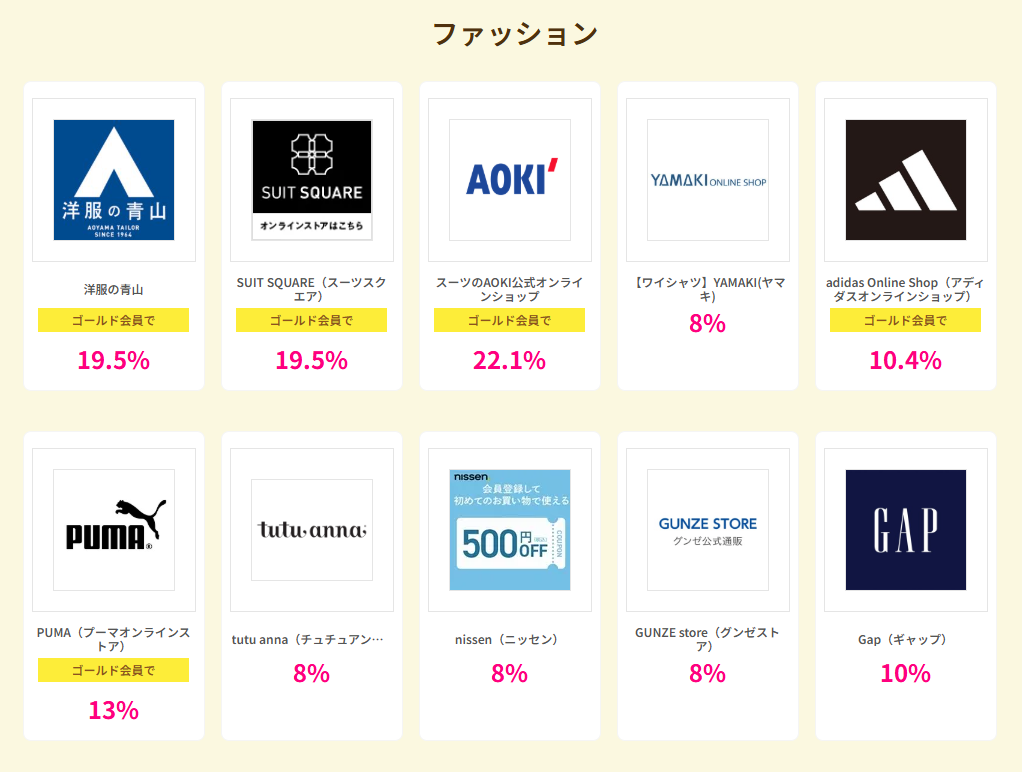Image resolution: width=1022 pixels, height=772 pixels.
Task: Open the GAP logo tile
Action: pos(906,530)
